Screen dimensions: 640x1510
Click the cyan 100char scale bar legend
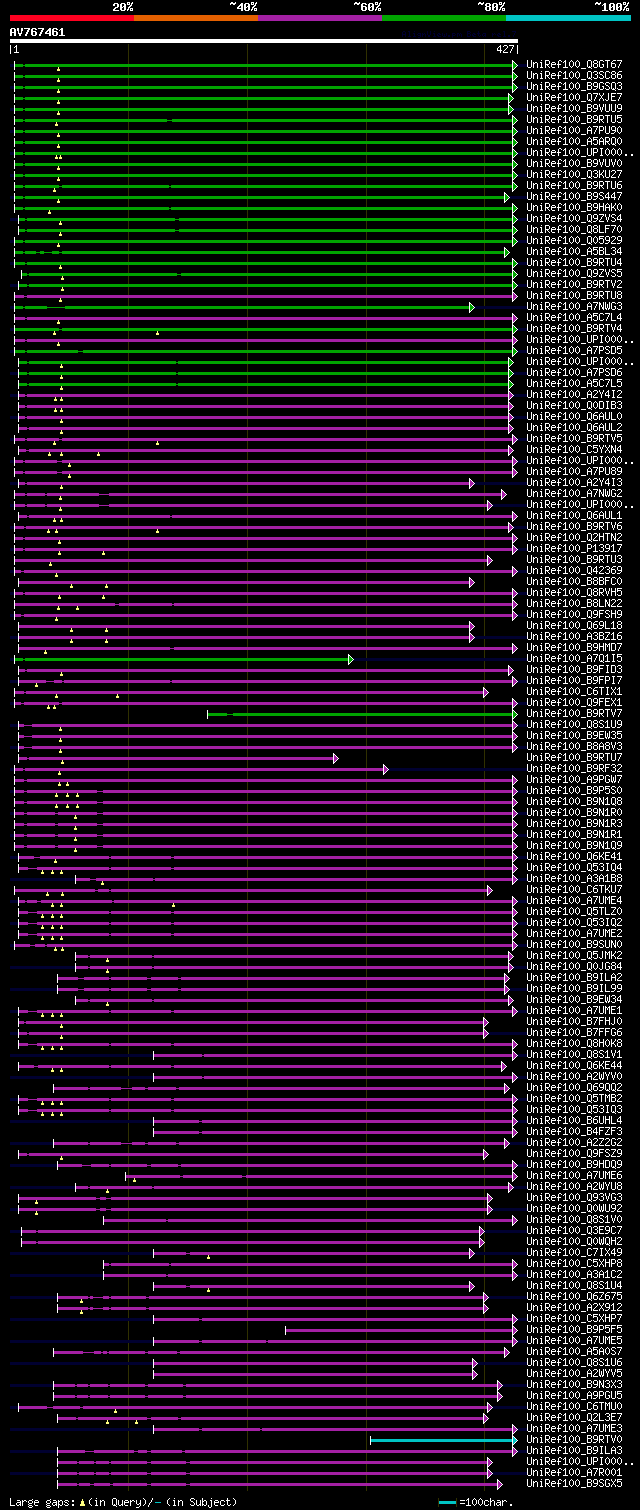click(447, 1502)
